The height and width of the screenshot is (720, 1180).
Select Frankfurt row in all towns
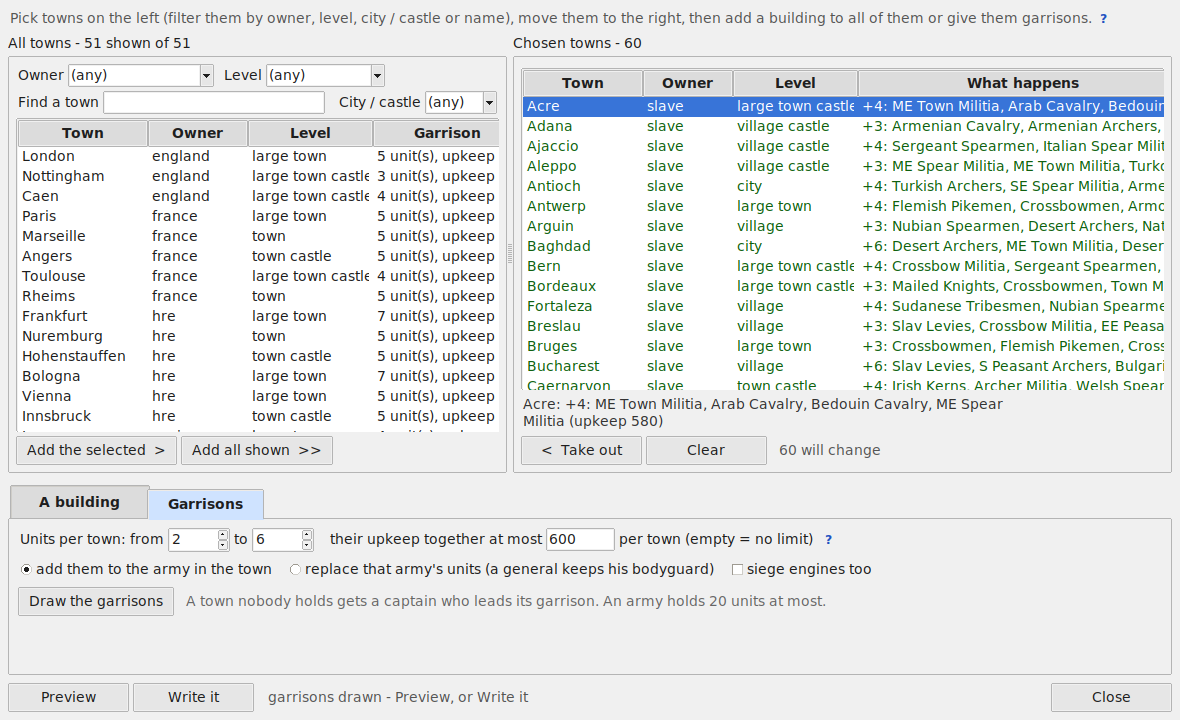coord(258,317)
